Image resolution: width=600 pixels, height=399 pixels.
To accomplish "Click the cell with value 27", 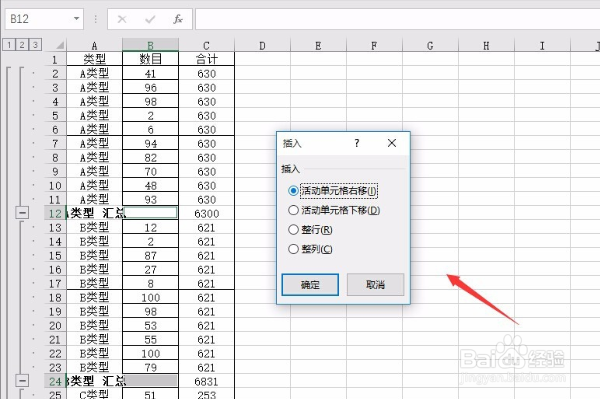I will click(x=150, y=269).
